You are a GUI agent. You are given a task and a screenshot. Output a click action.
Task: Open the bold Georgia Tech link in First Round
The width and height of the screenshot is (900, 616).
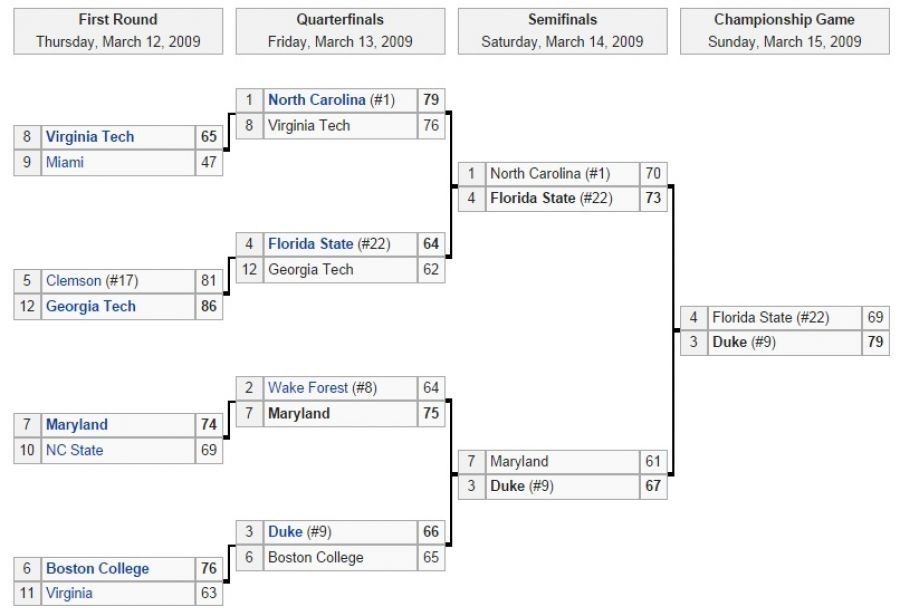pyautogui.click(x=90, y=306)
